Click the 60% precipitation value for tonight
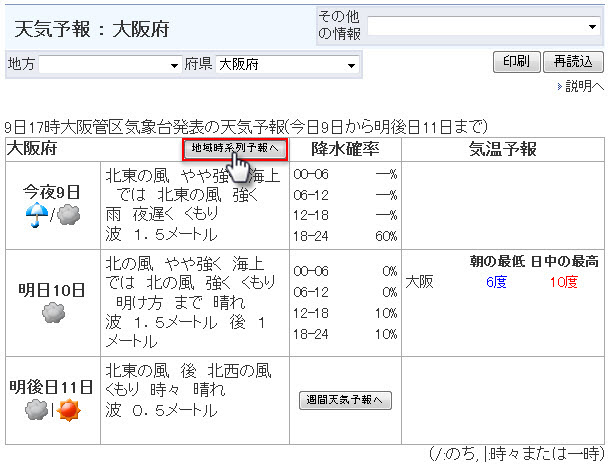This screenshot has height=464, width=610. [x=386, y=236]
